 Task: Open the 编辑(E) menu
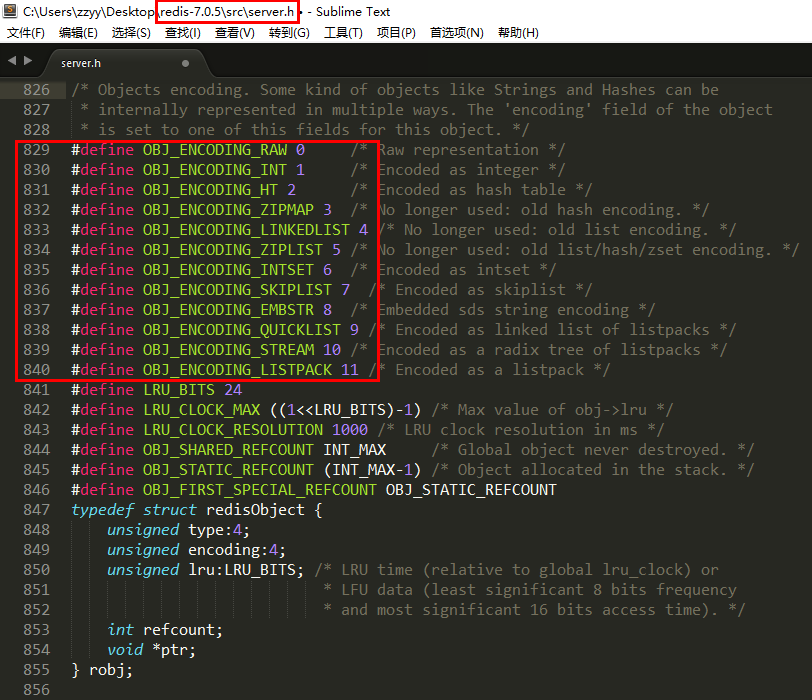[78, 33]
